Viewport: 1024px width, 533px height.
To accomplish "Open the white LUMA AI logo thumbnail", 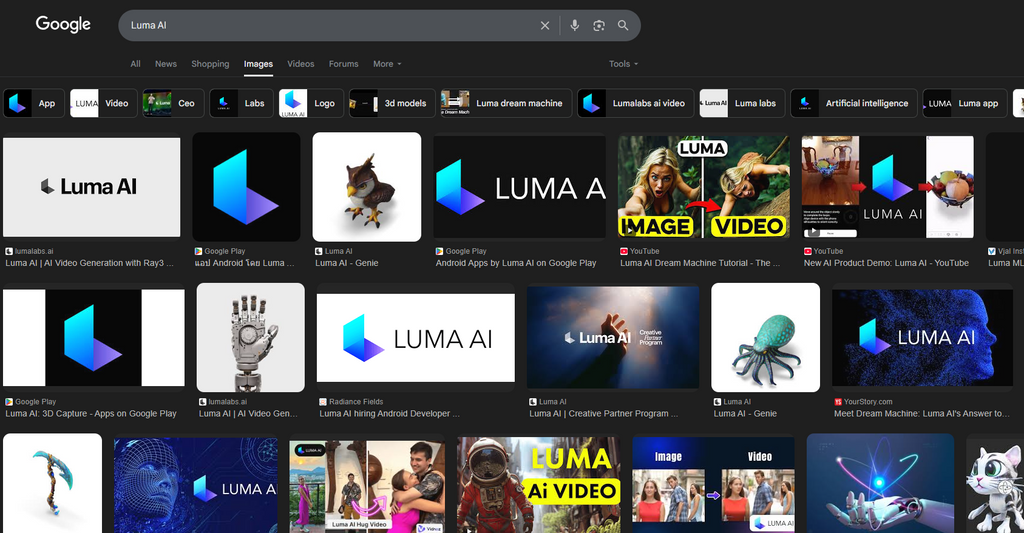I will [x=416, y=338].
